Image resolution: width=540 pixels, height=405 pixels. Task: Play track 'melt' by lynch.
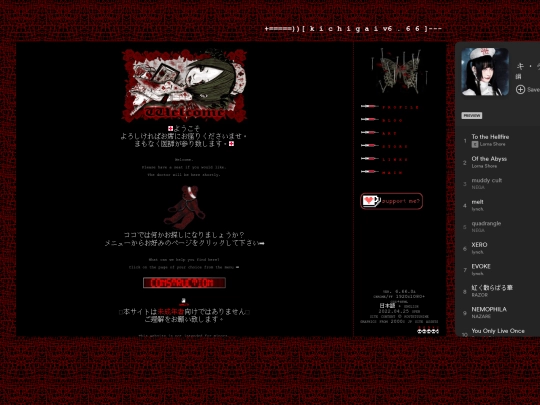point(477,202)
